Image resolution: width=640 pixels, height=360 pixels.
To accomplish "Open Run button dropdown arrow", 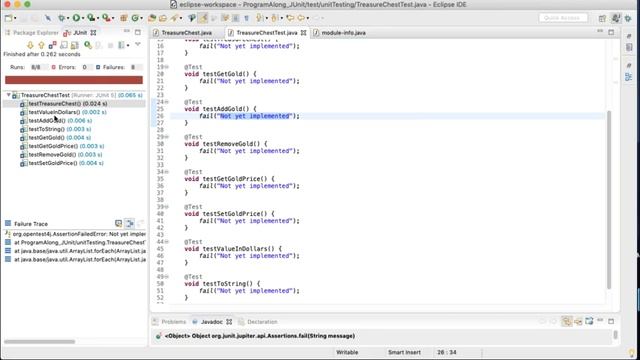I will tap(83, 18).
